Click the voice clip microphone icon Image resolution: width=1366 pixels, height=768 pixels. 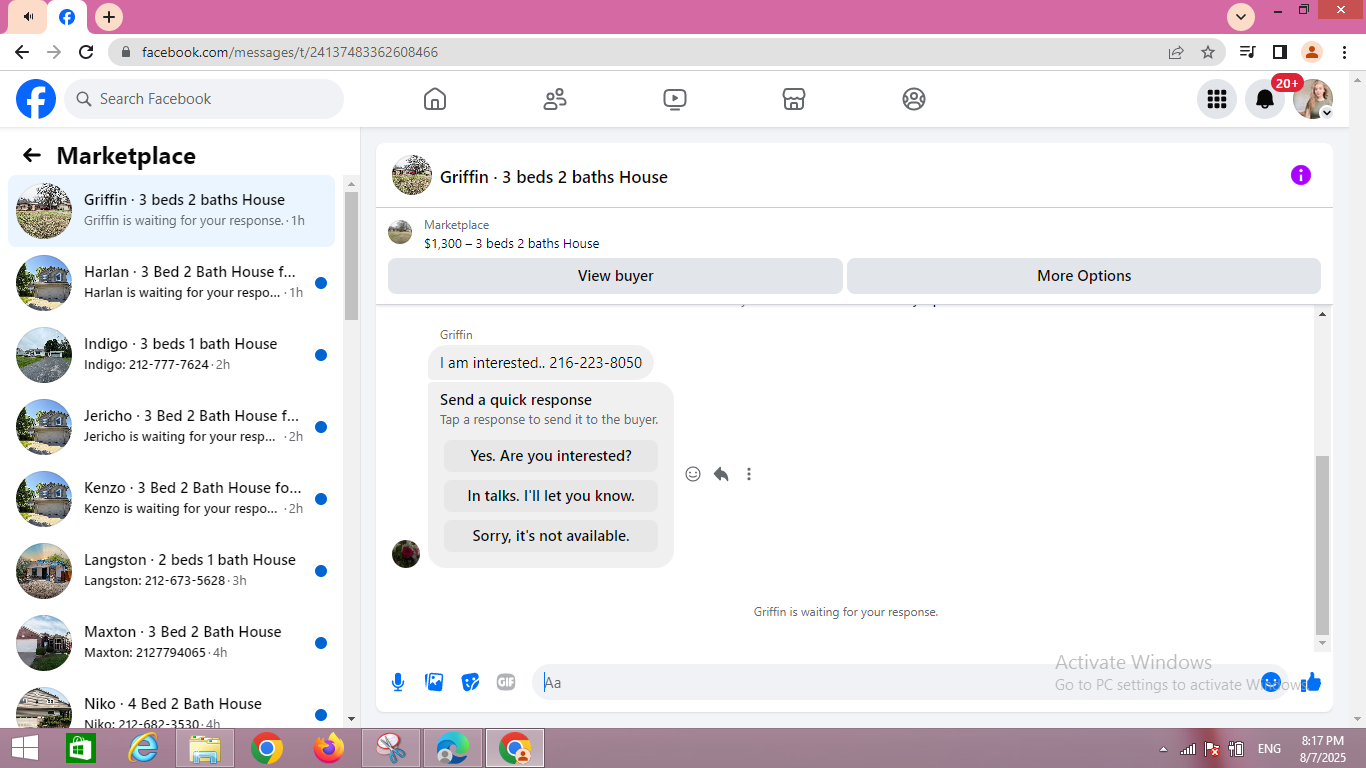point(398,682)
